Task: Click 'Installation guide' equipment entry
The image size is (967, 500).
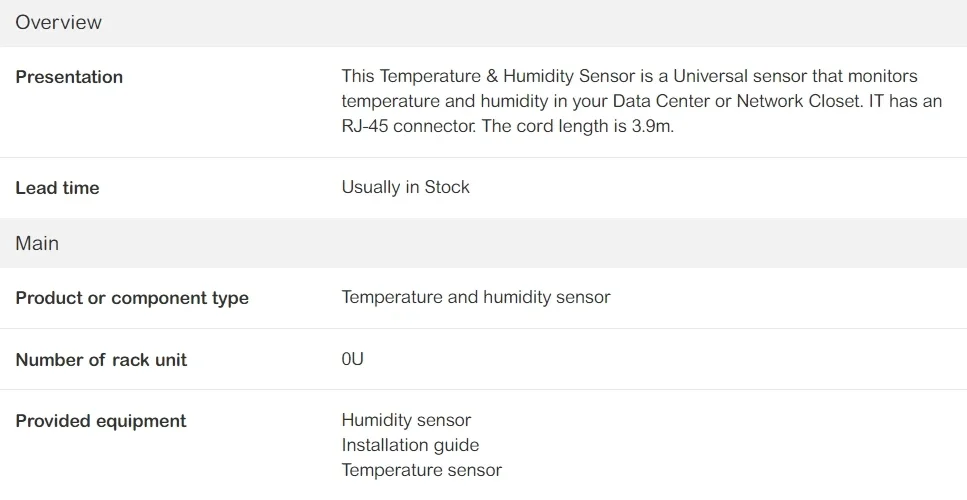Action: (410, 445)
